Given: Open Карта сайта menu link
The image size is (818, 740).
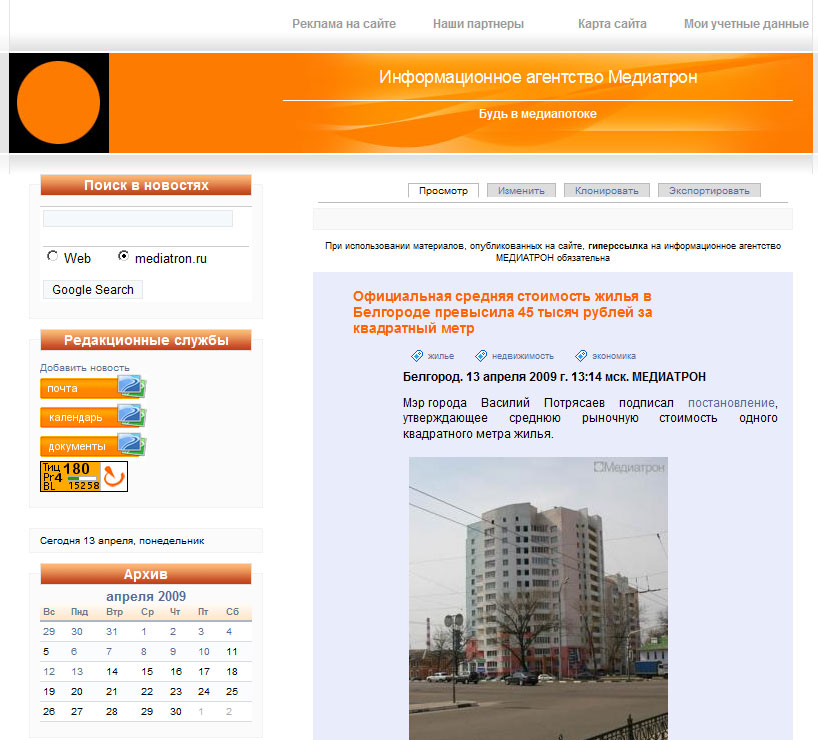Looking at the screenshot, I should (612, 24).
